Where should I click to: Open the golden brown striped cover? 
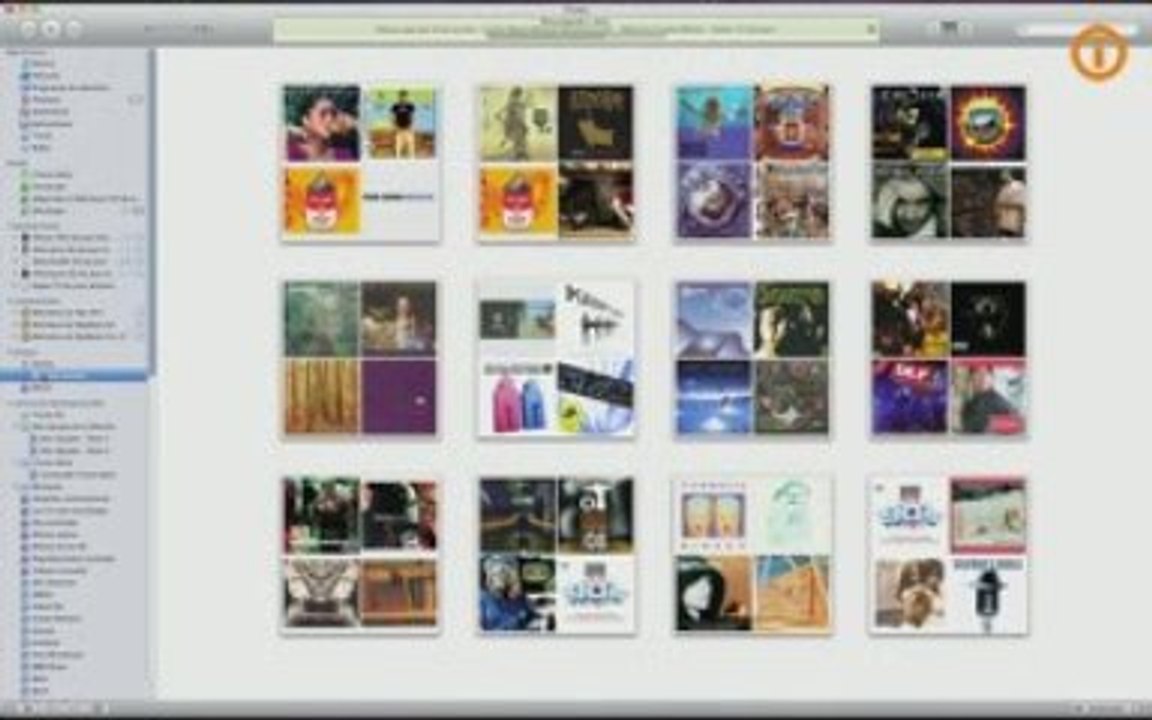click(x=322, y=396)
